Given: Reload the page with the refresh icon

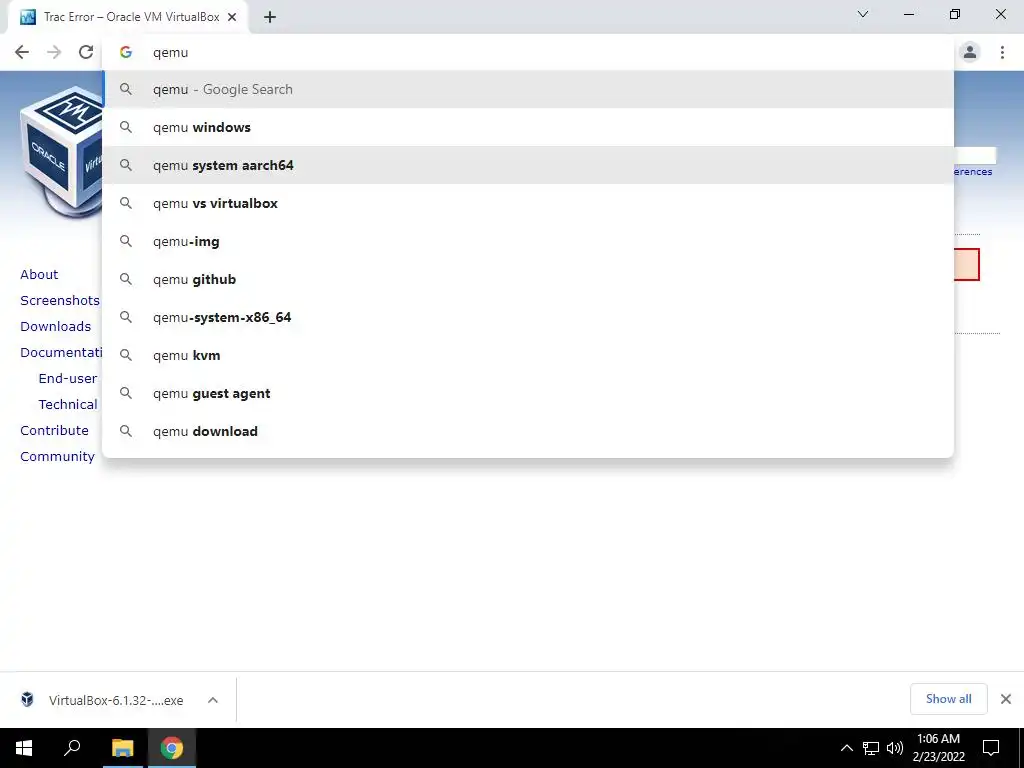Looking at the screenshot, I should [86, 52].
